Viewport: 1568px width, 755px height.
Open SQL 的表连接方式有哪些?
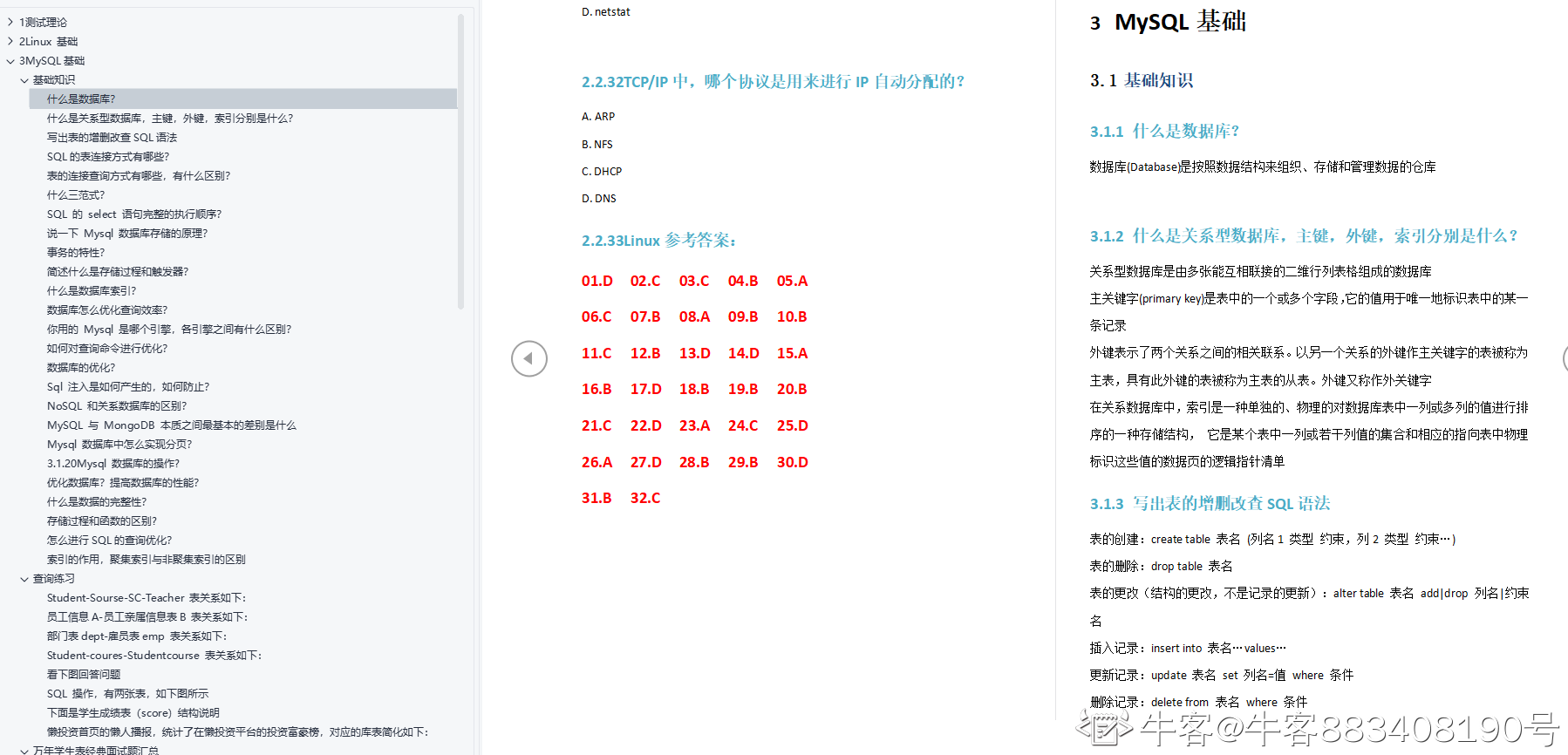[108, 157]
